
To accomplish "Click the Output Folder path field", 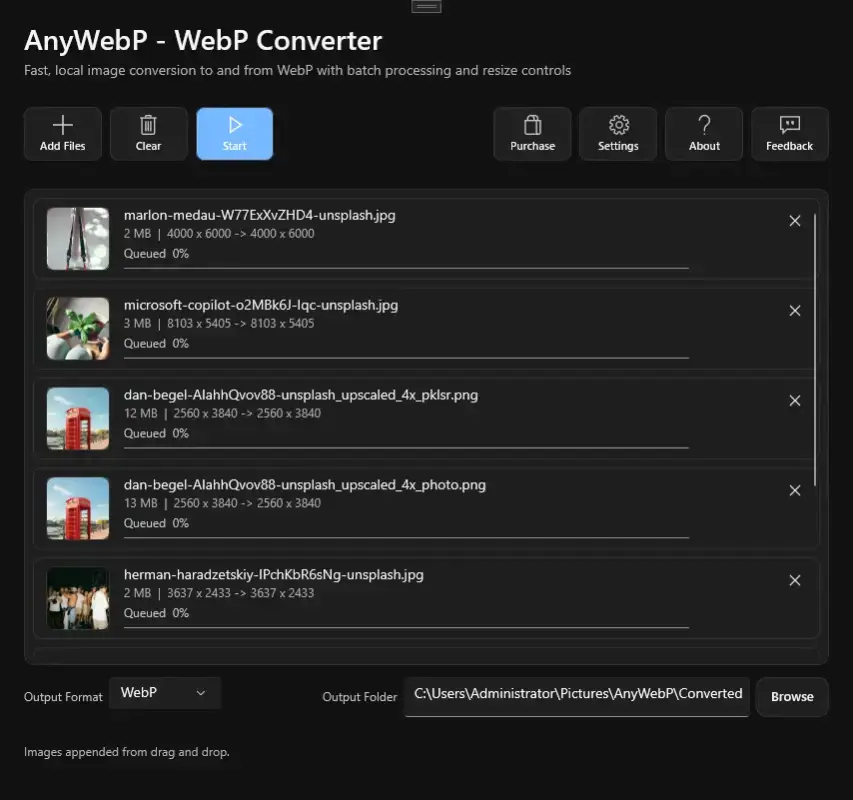I will (x=577, y=697).
